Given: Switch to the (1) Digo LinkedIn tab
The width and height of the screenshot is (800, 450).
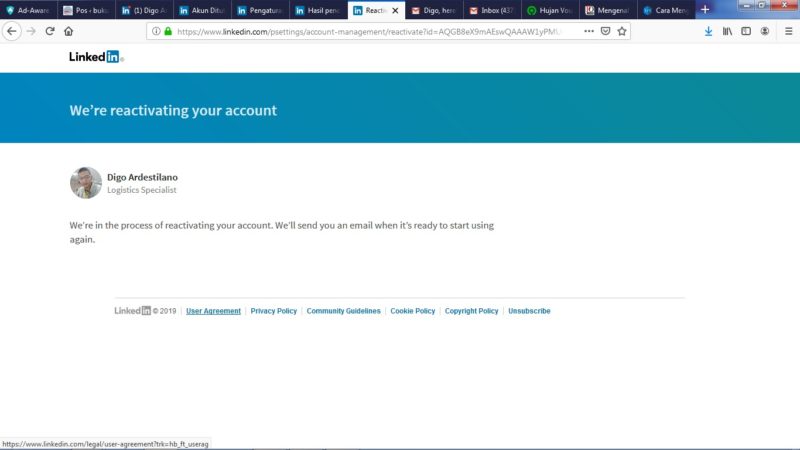Looking at the screenshot, I should coord(144,10).
